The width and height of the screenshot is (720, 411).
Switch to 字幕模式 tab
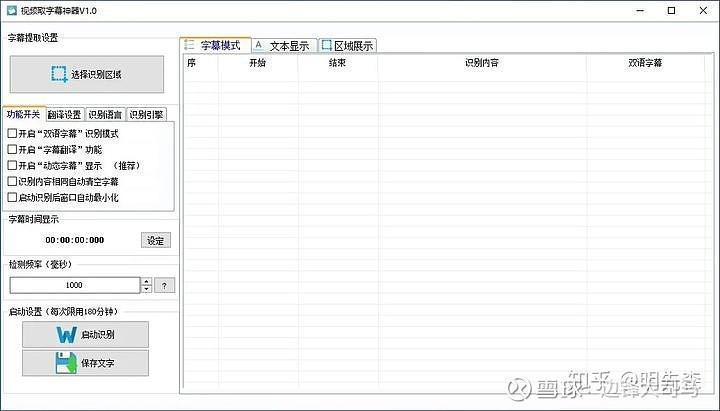[215, 45]
